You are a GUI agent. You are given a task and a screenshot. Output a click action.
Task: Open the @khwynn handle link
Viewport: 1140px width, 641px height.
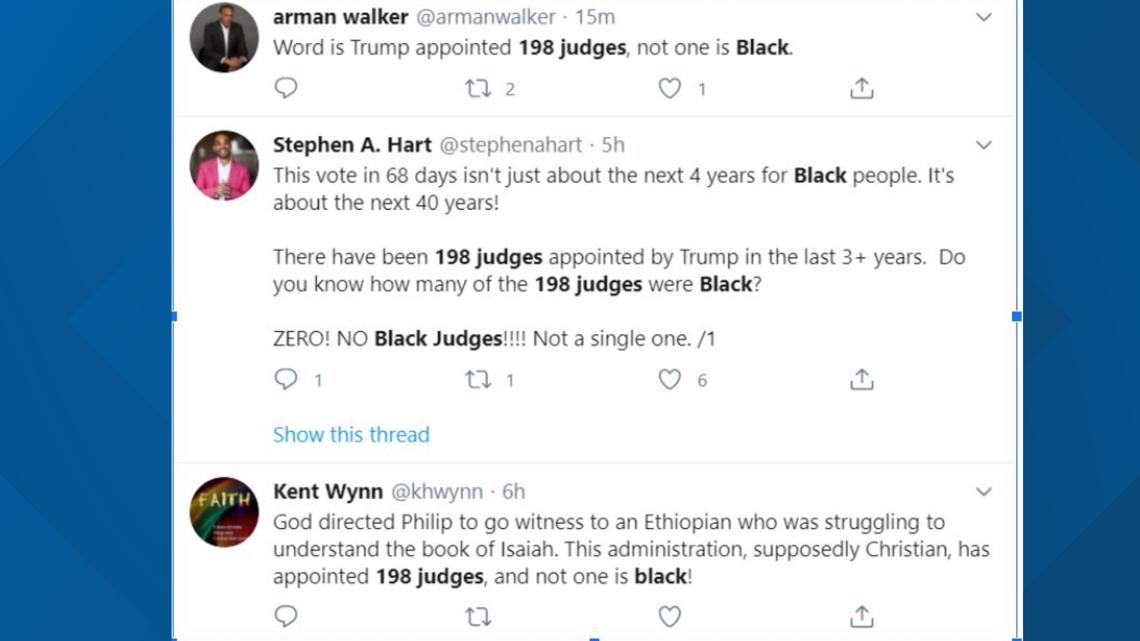tap(437, 491)
